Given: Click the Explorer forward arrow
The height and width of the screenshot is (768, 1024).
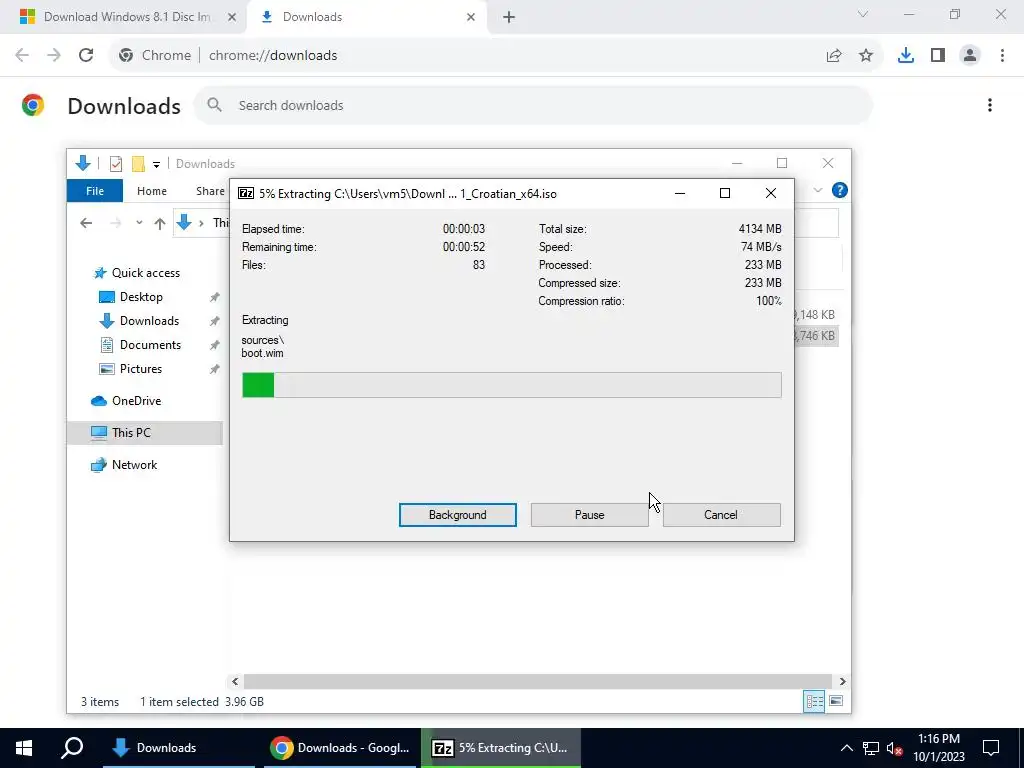Looking at the screenshot, I should tap(116, 223).
